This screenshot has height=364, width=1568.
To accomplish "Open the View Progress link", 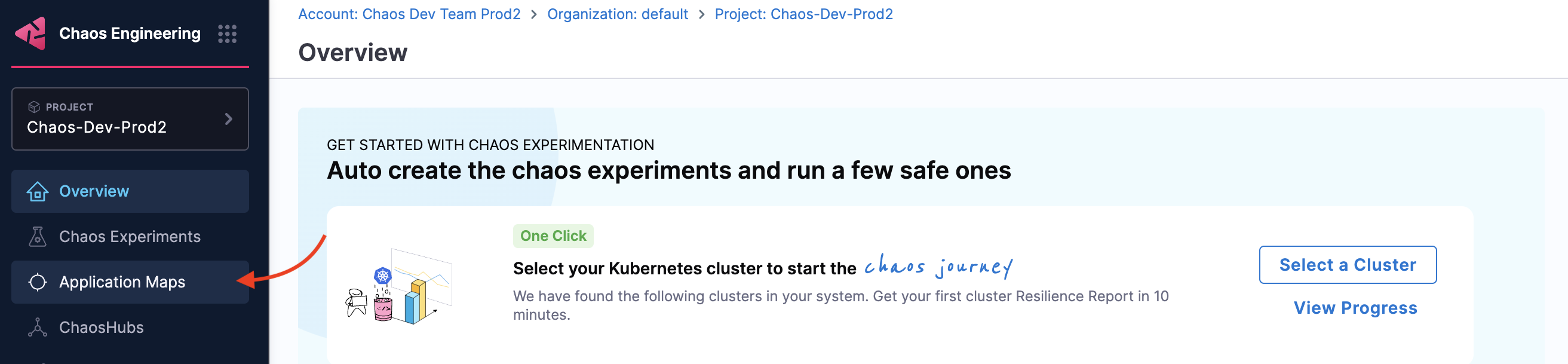I will (x=1355, y=308).
